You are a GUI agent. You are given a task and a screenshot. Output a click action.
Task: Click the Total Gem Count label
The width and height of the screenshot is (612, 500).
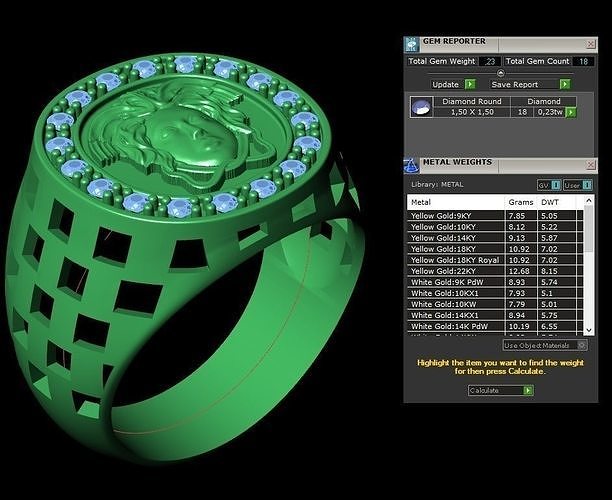[537, 61]
